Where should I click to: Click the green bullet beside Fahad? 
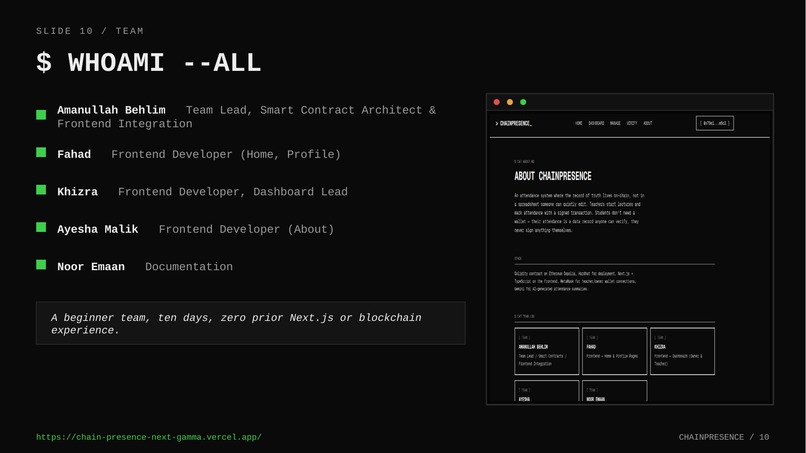click(x=41, y=152)
